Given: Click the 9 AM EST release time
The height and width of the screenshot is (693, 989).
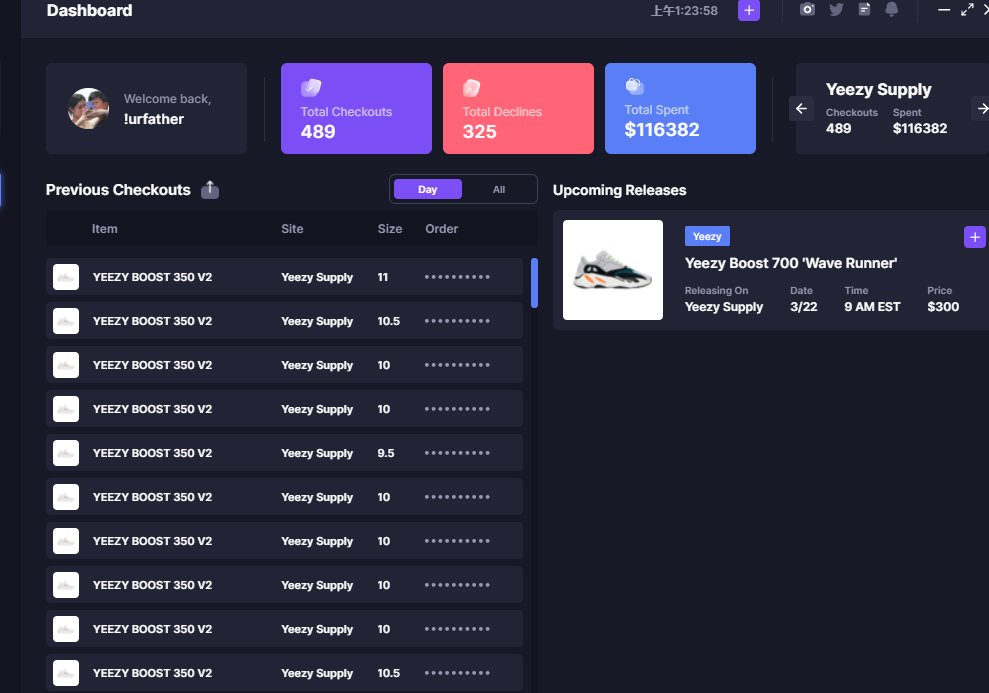Looking at the screenshot, I should [x=872, y=307].
